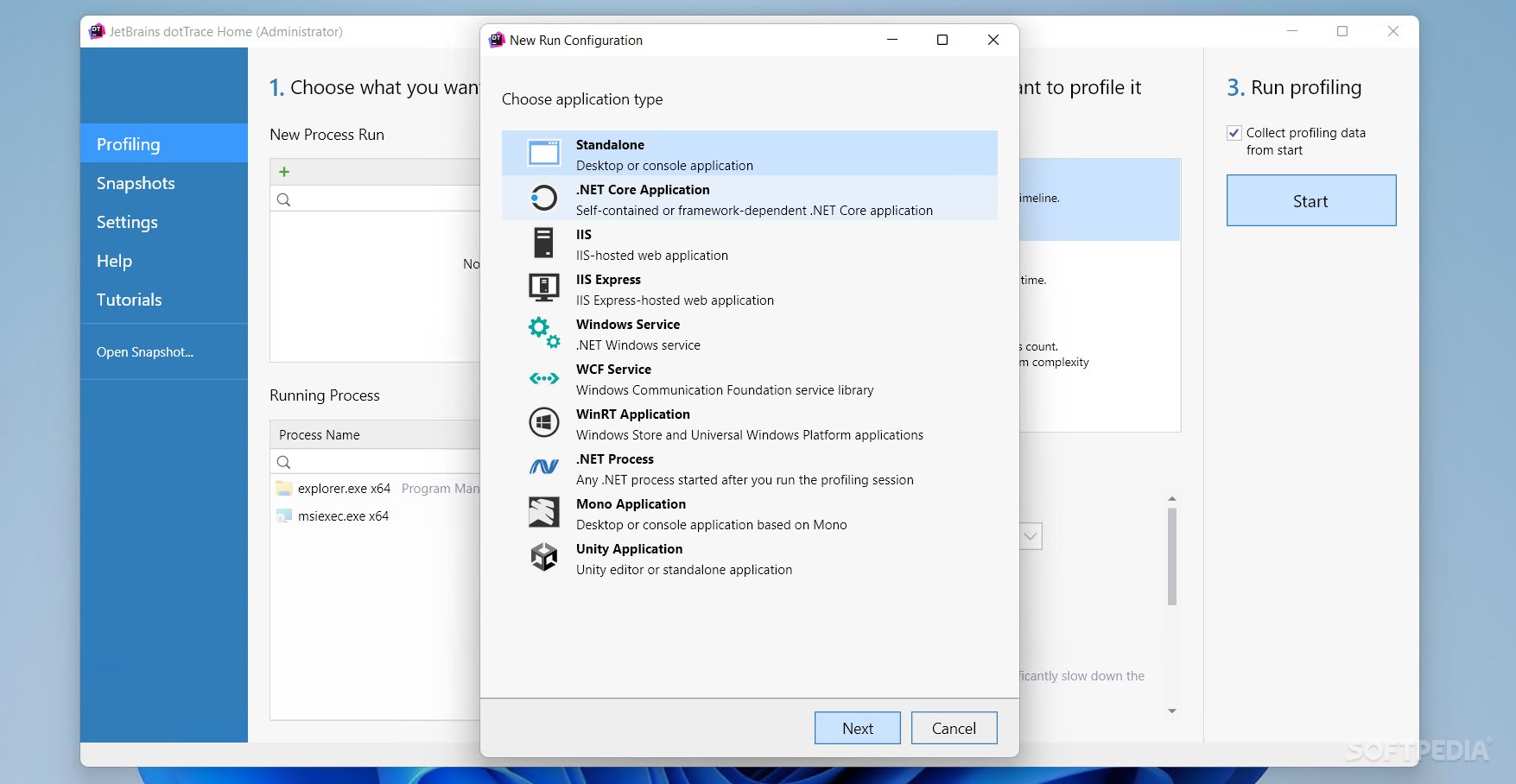The height and width of the screenshot is (784, 1516).
Task: Open the Profiling section in sidebar
Action: point(164,143)
